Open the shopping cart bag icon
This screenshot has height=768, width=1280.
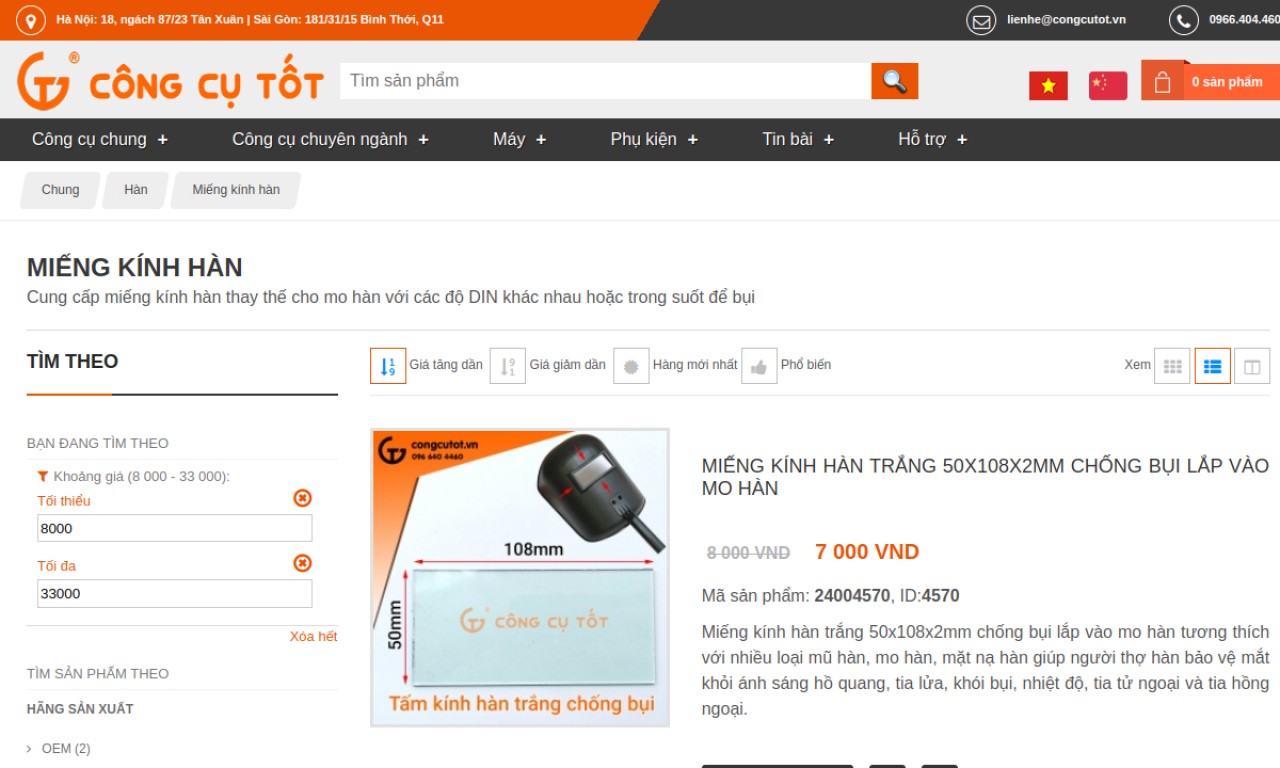click(1162, 82)
